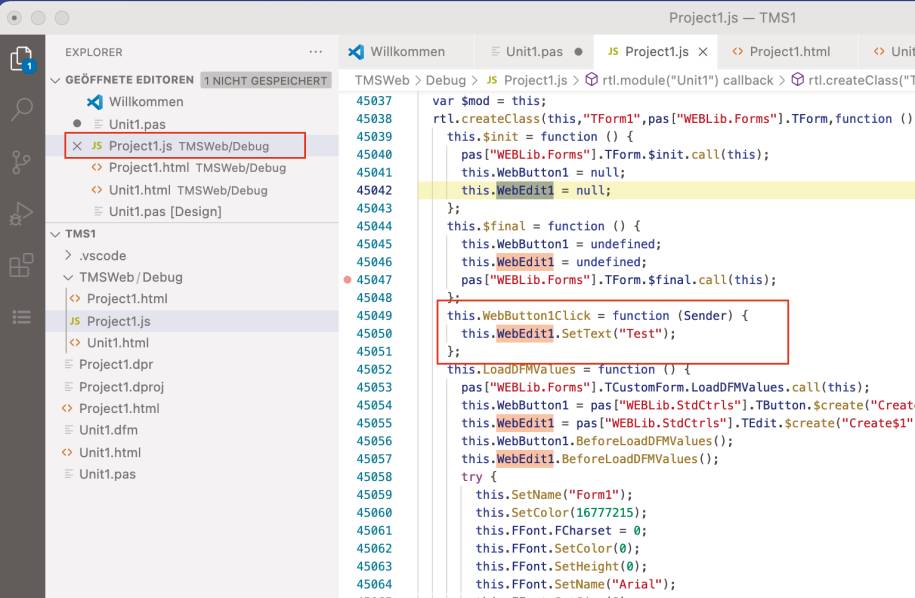The height and width of the screenshot is (598, 915).
Task: Open Project1.dpr in the file tree
Action: tap(116, 365)
